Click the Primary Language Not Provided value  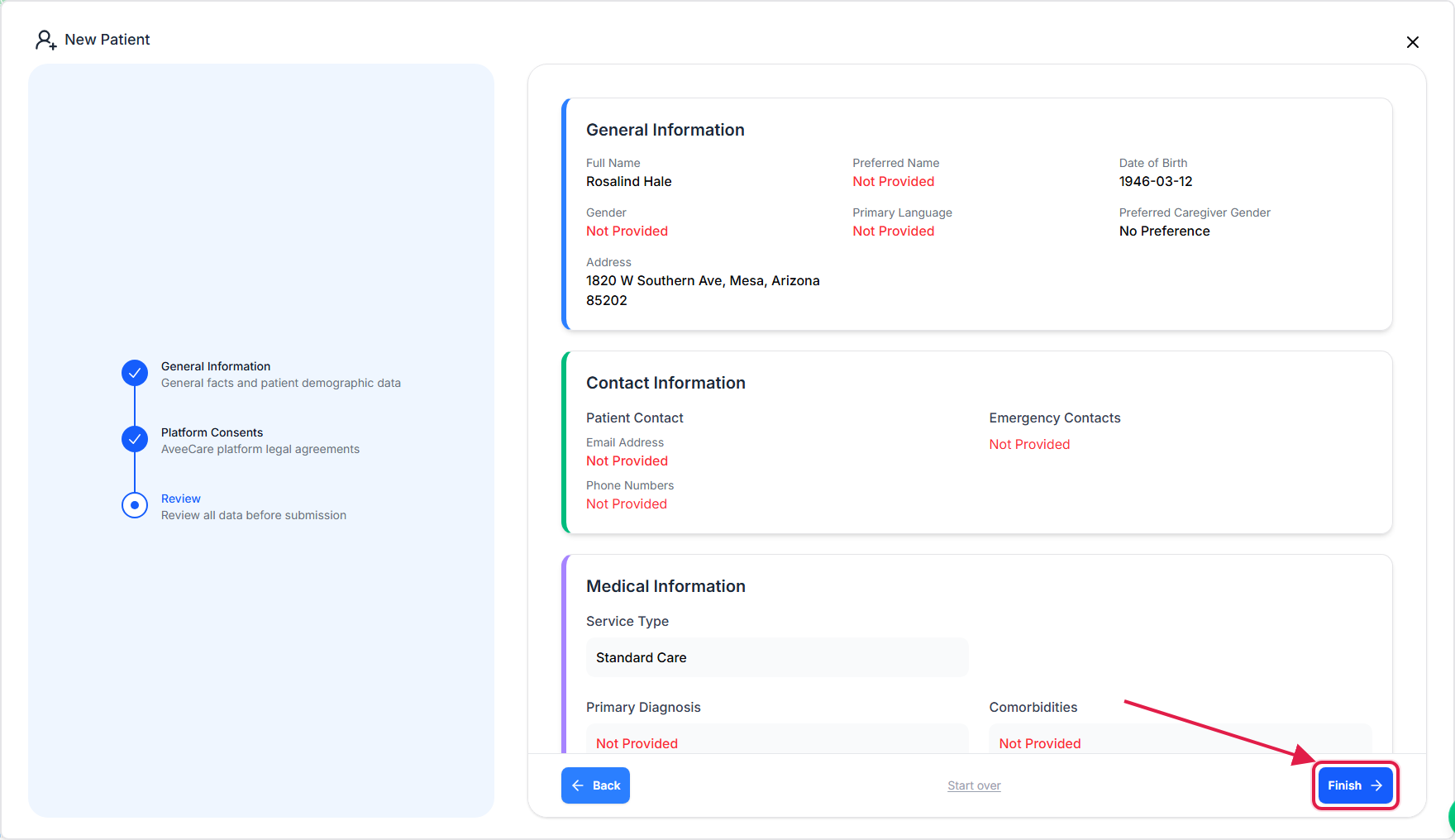click(893, 231)
